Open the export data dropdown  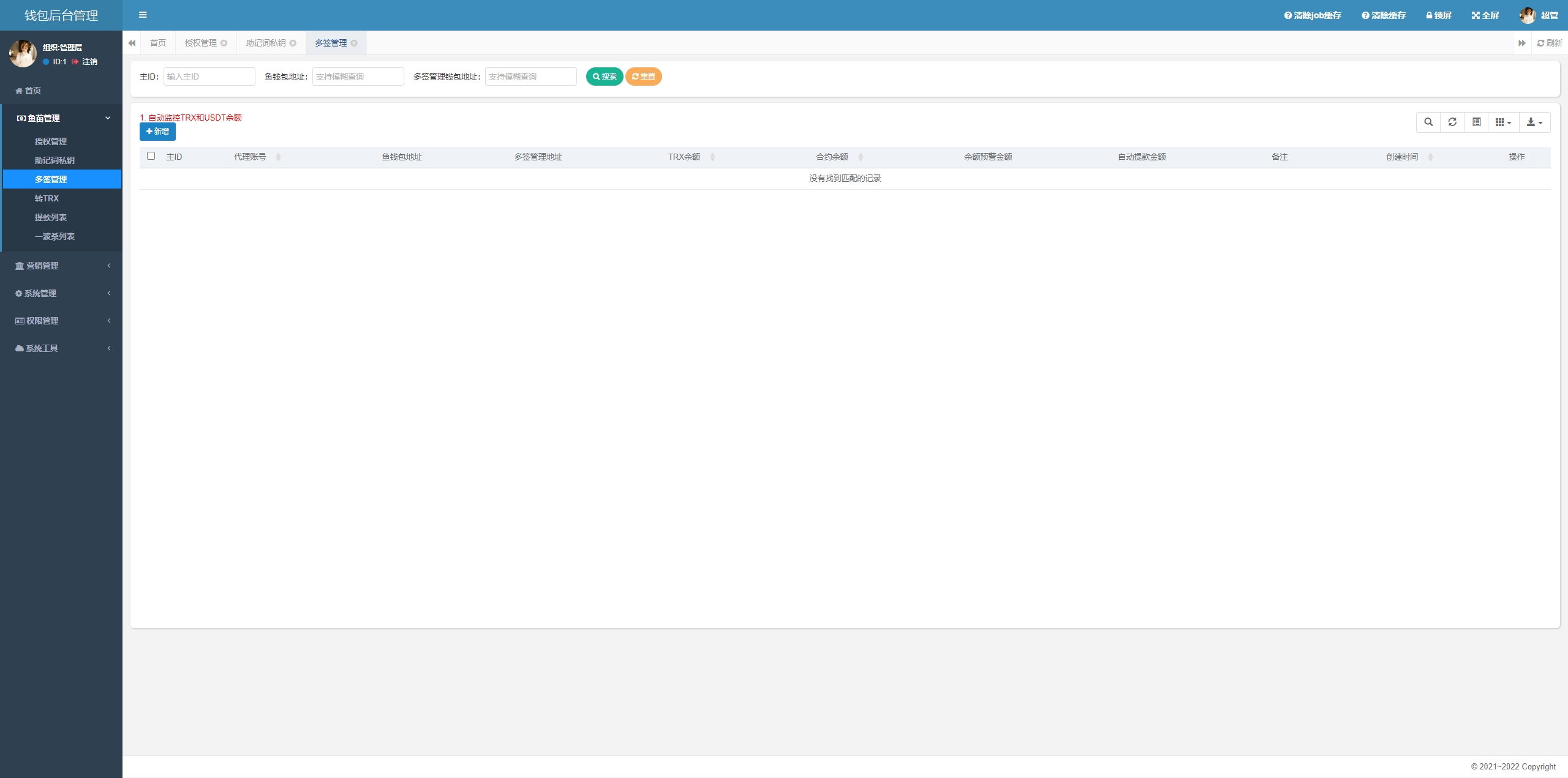(x=1534, y=122)
